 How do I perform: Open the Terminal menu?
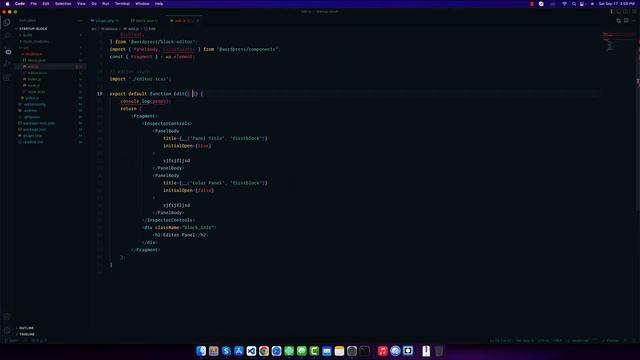coord(122,4)
